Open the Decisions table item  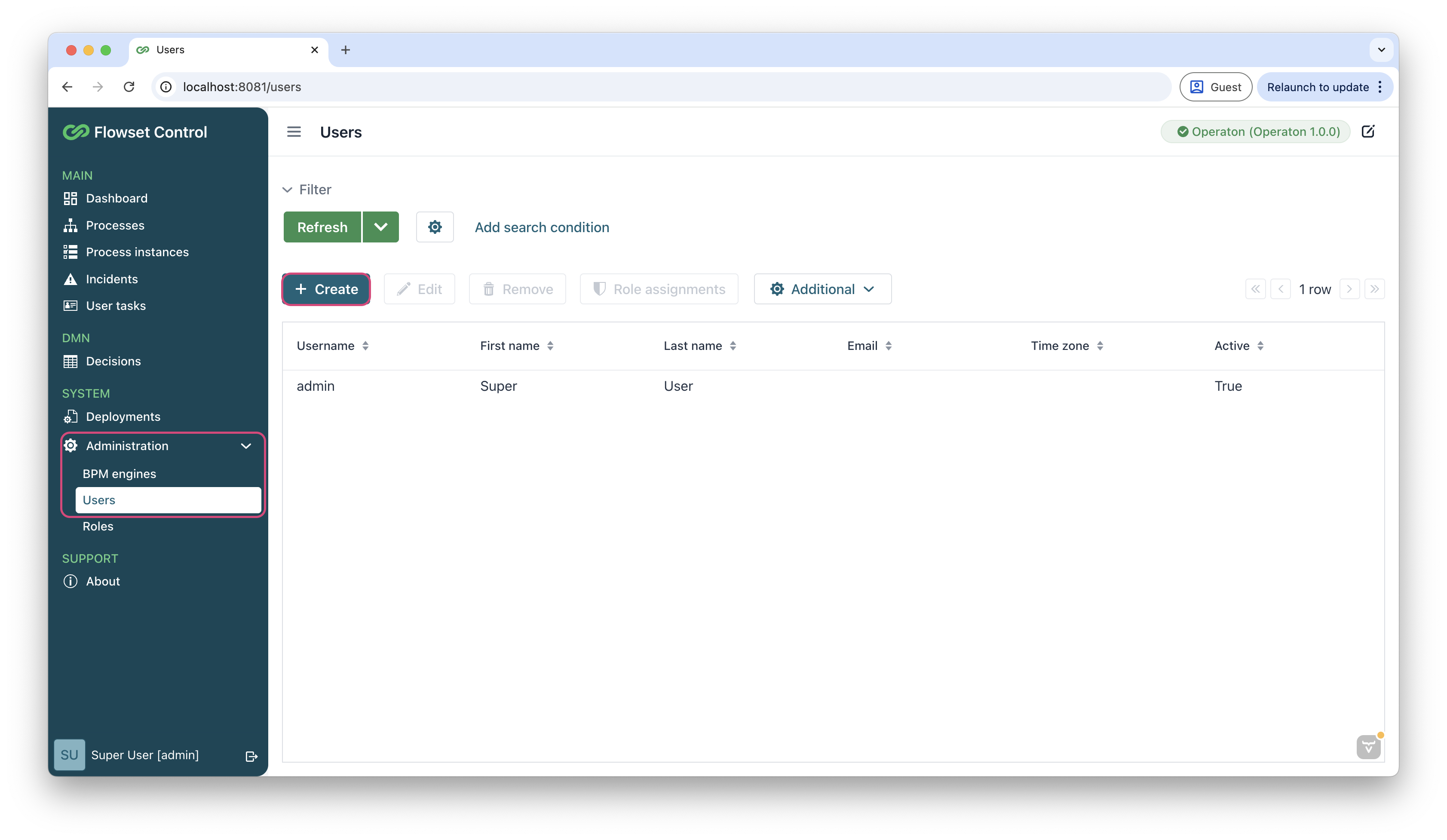click(x=113, y=361)
